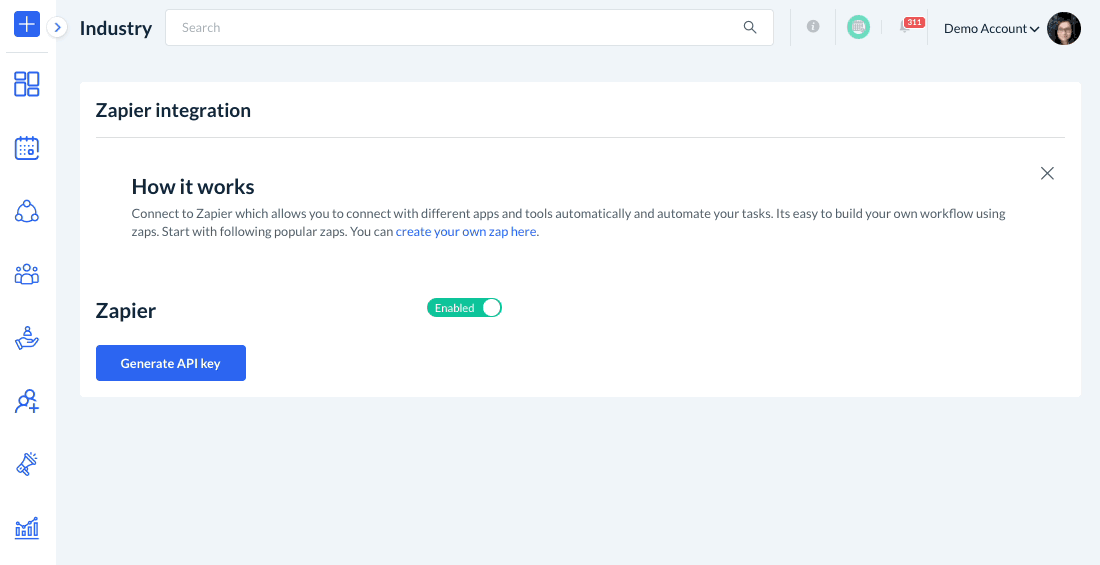Image resolution: width=1100 pixels, height=565 pixels.
Task: Click the green globe icon in header
Action: (x=858, y=27)
